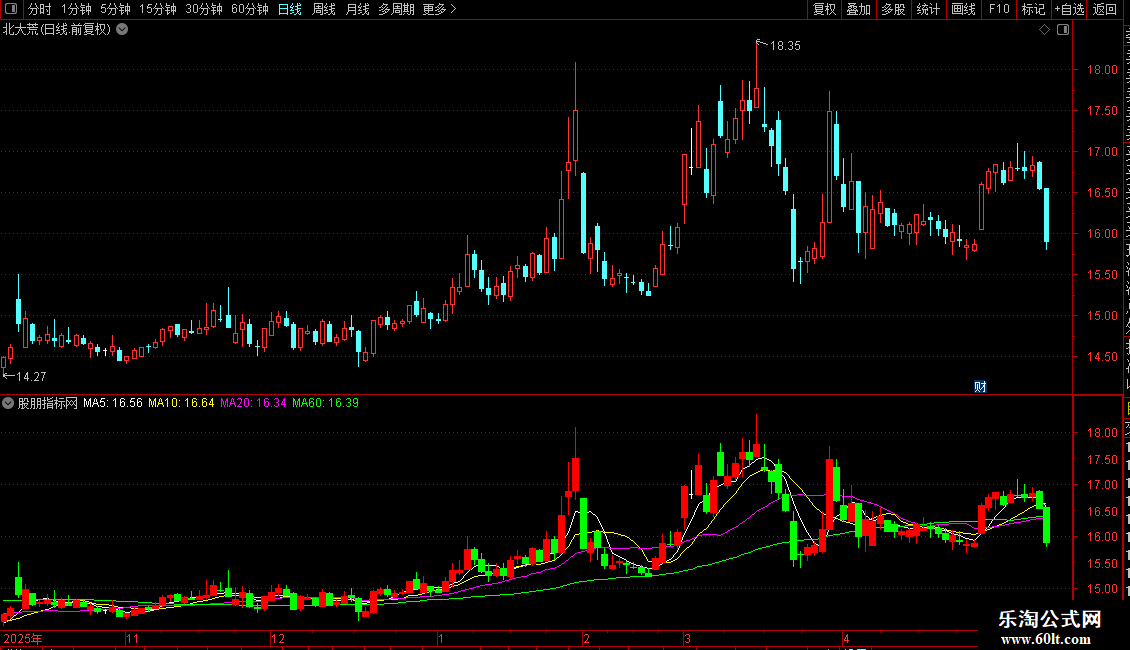Open the 更多 periods expander
The width and height of the screenshot is (1130, 650).
pos(439,9)
